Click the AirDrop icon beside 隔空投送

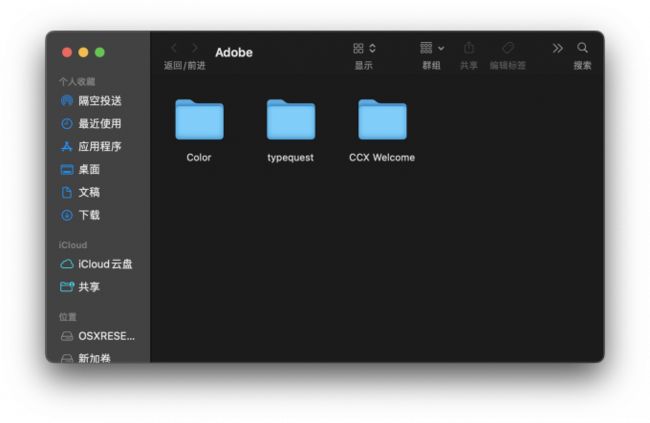click(x=67, y=101)
